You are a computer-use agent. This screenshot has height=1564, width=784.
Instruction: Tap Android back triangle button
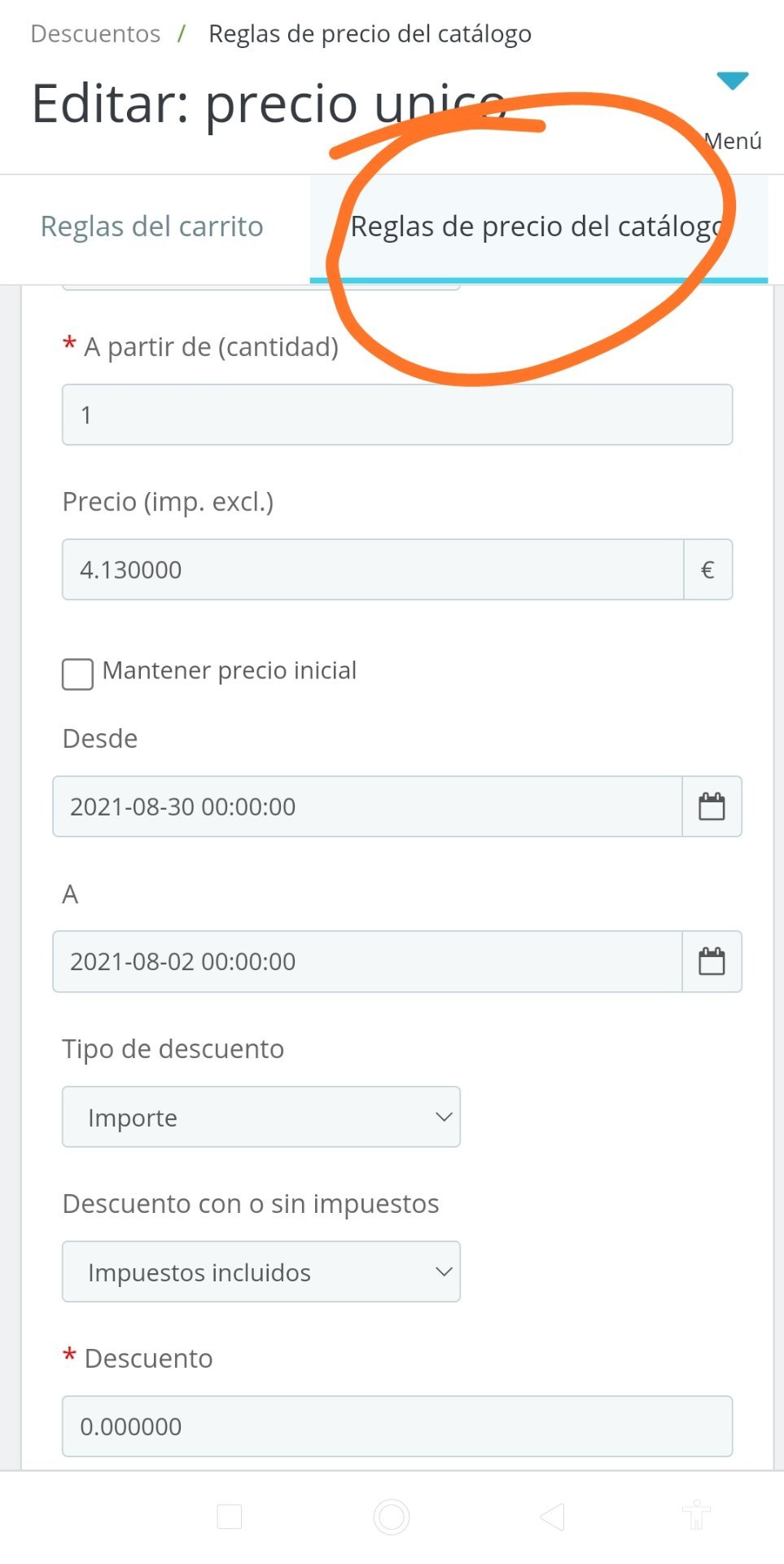pos(553,1517)
